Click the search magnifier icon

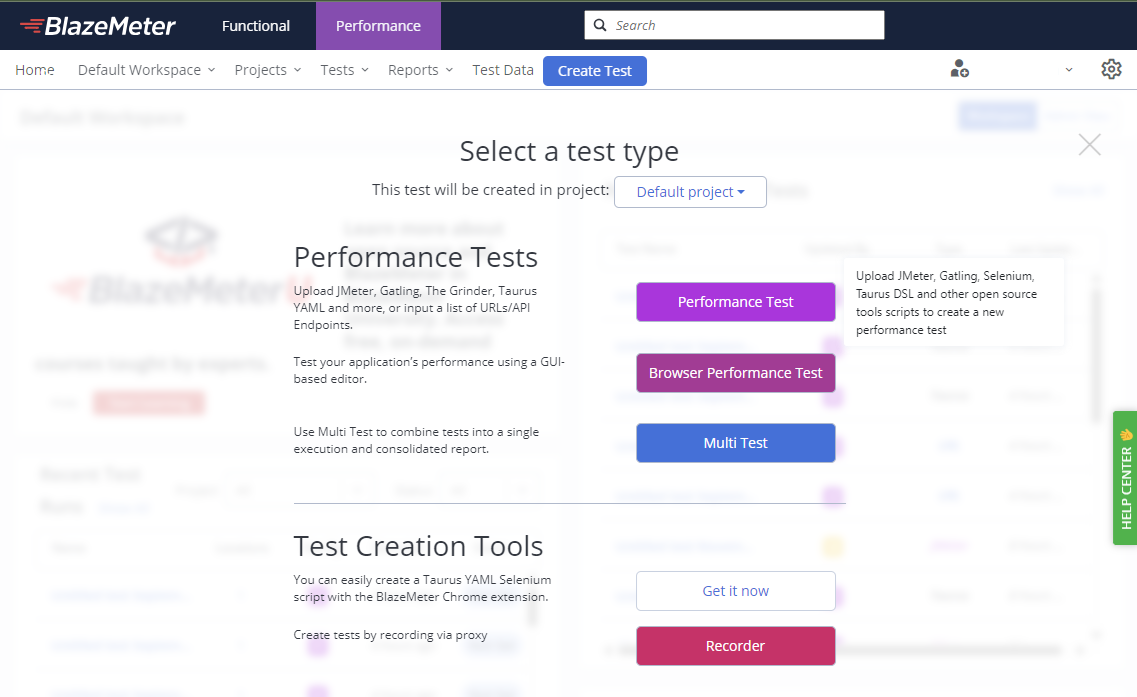600,25
